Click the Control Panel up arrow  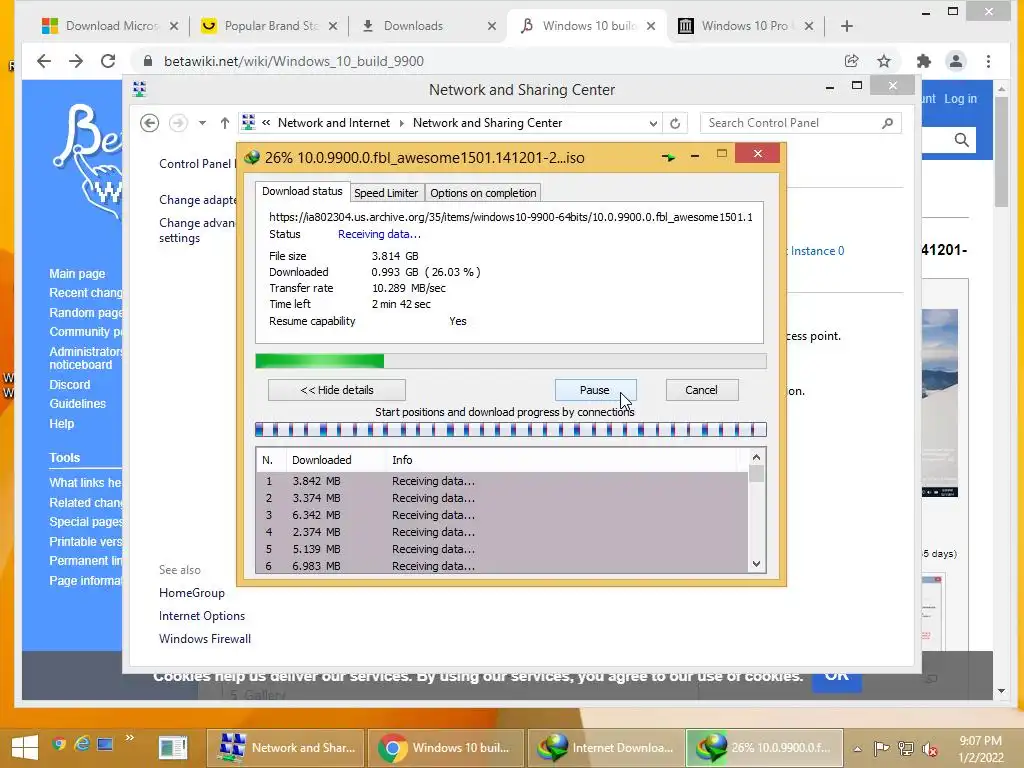pyautogui.click(x=225, y=123)
